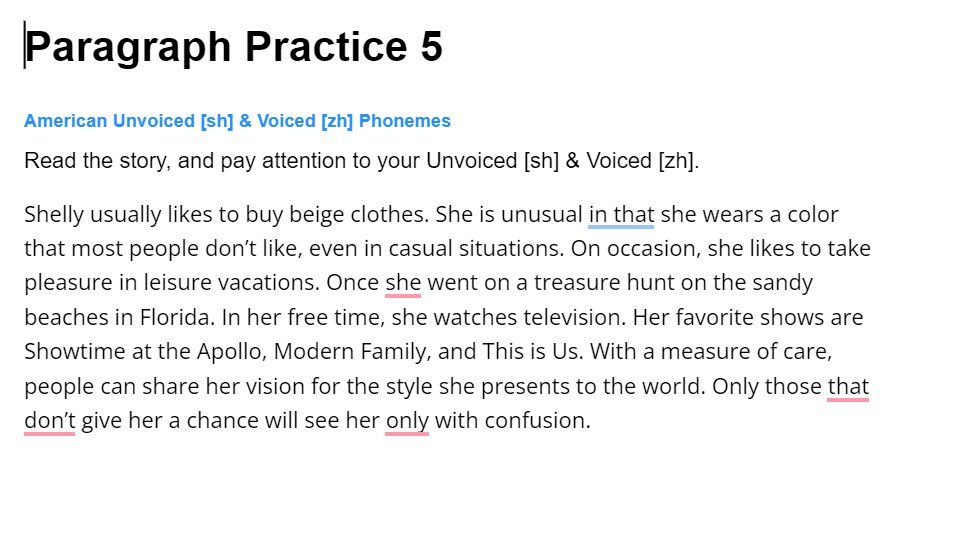Click the blue 'American Unvoiced [sh] & Voiced [zh] Phonemes' subtitle
Image resolution: width=968 pixels, height=537 pixels.
[x=237, y=121]
